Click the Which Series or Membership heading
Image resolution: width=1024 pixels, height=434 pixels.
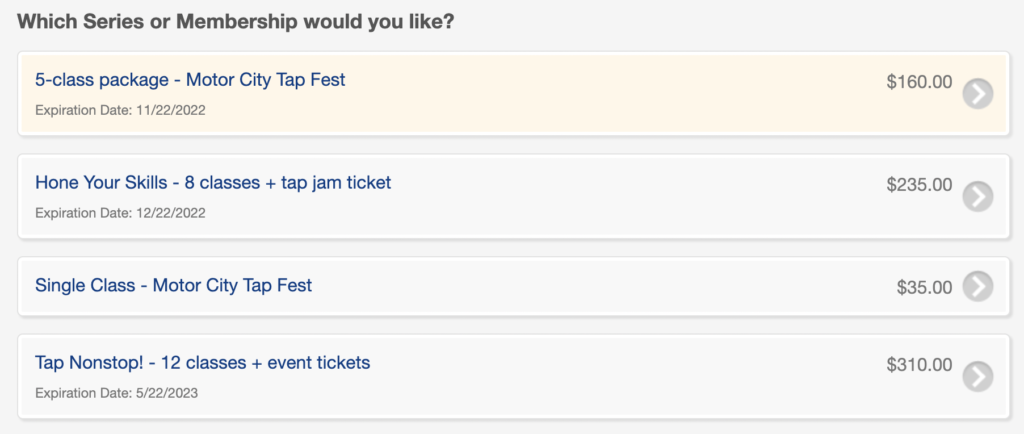coord(236,22)
